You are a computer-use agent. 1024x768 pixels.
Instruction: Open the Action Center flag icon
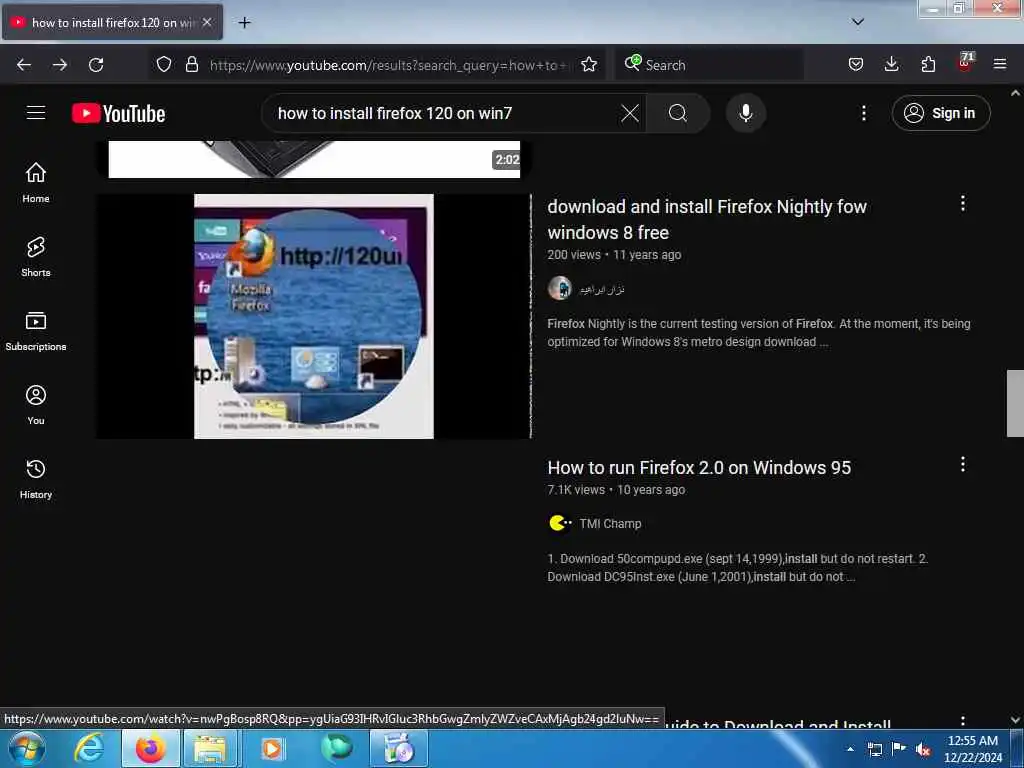coord(899,749)
